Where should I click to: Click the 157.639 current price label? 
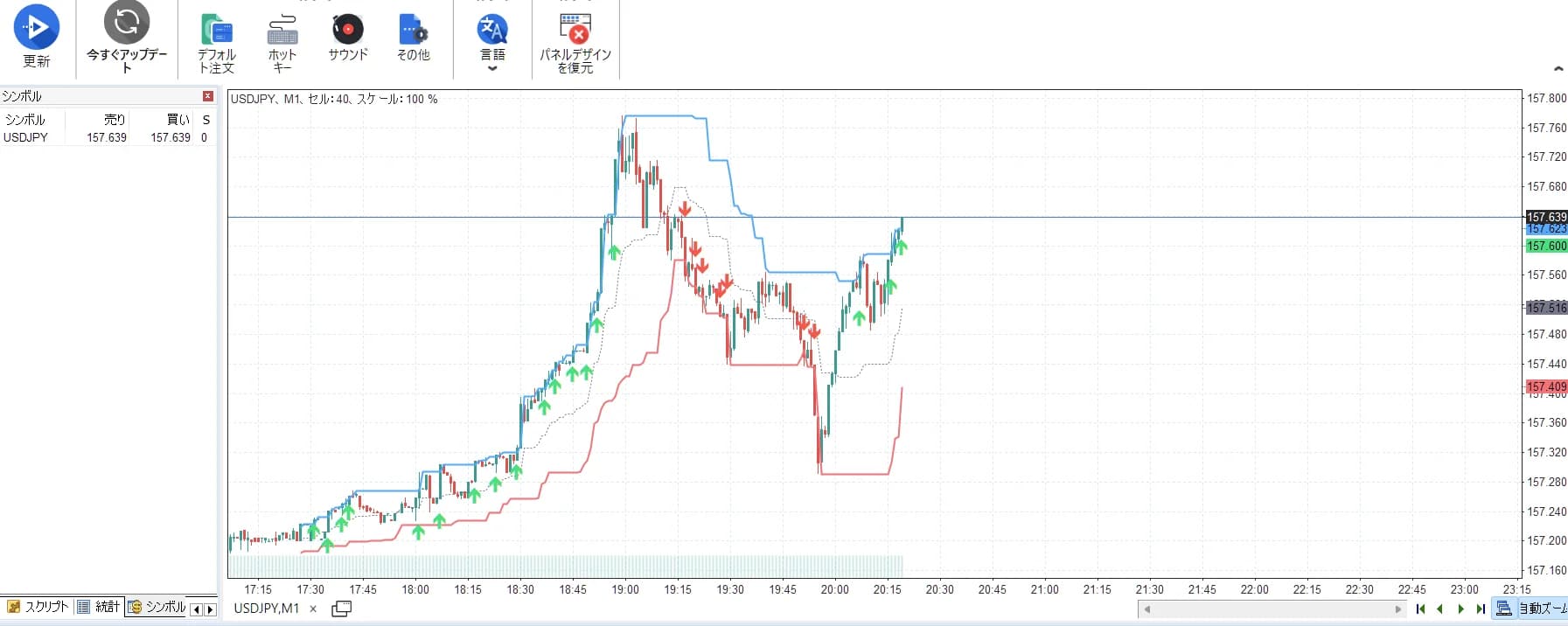click(x=1546, y=217)
